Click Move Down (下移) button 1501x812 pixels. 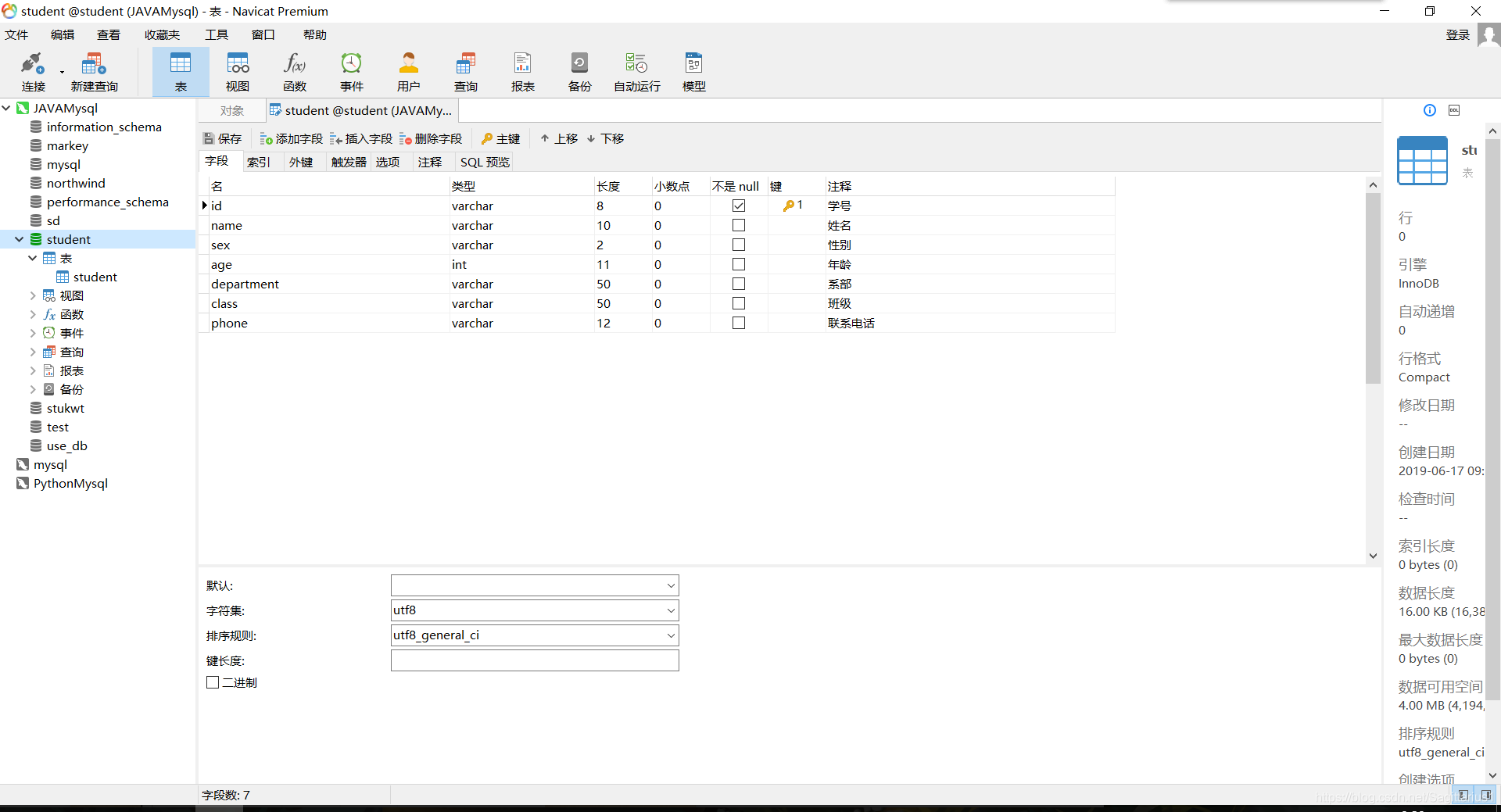[x=606, y=138]
